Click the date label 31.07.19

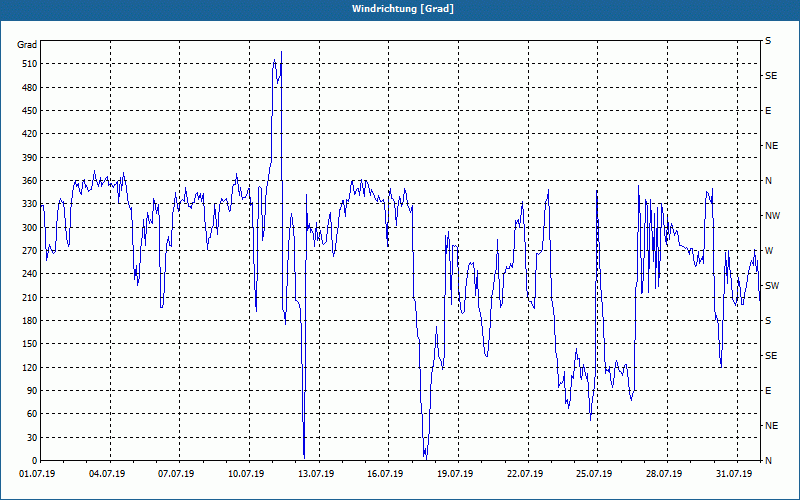pos(734,474)
